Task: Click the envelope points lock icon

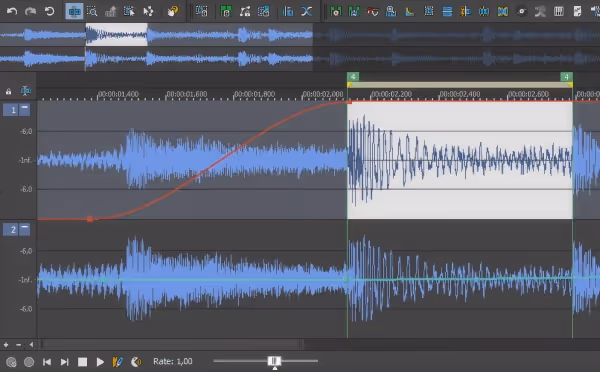Action: point(245,11)
